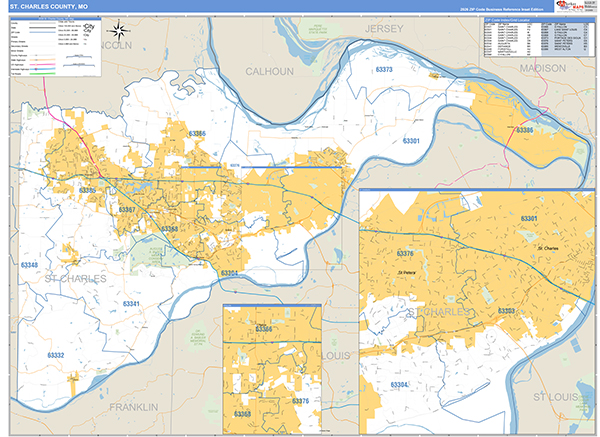Click the WEST ALTON index row

coord(564,49)
